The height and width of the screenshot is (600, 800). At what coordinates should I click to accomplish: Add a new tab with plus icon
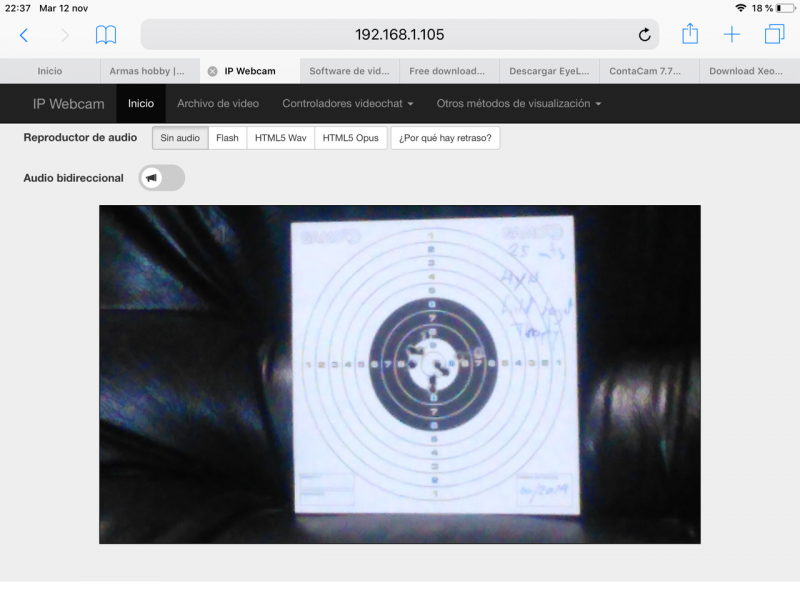(732, 35)
